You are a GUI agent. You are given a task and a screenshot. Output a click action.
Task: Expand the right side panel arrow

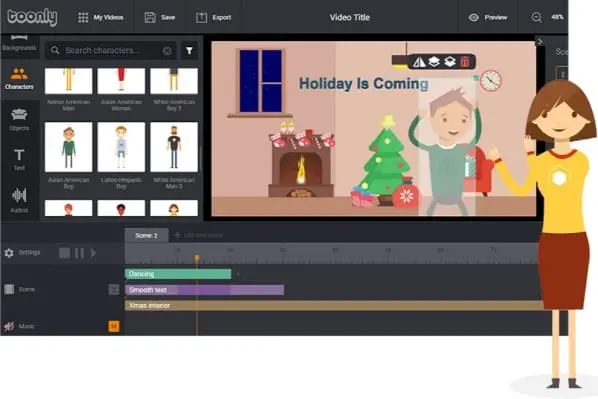click(540, 41)
